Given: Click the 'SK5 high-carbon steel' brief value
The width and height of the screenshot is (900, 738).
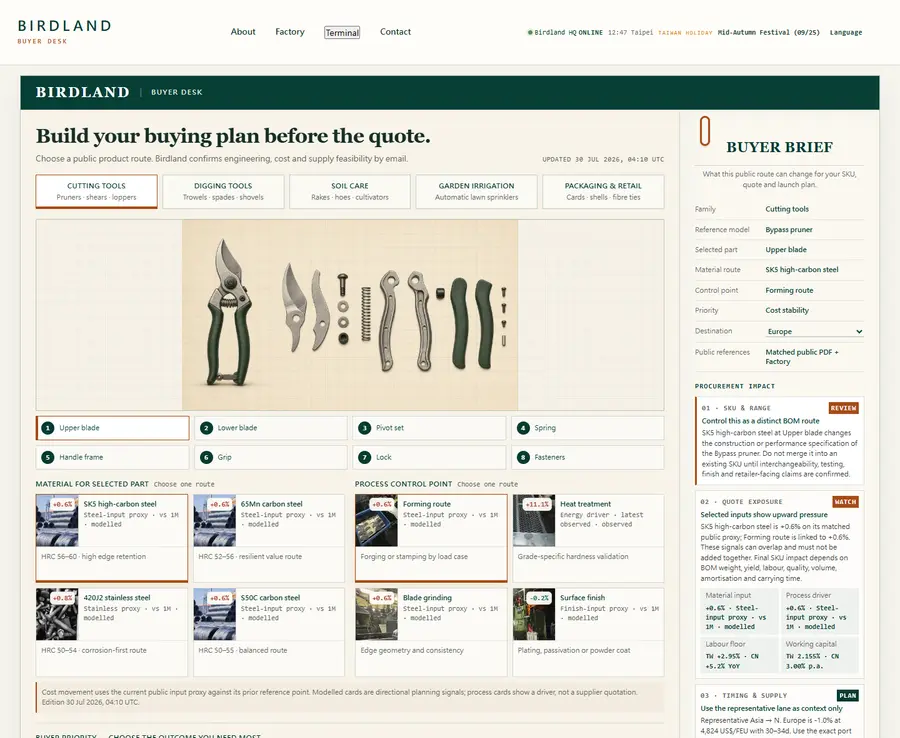Looking at the screenshot, I should point(802,270).
